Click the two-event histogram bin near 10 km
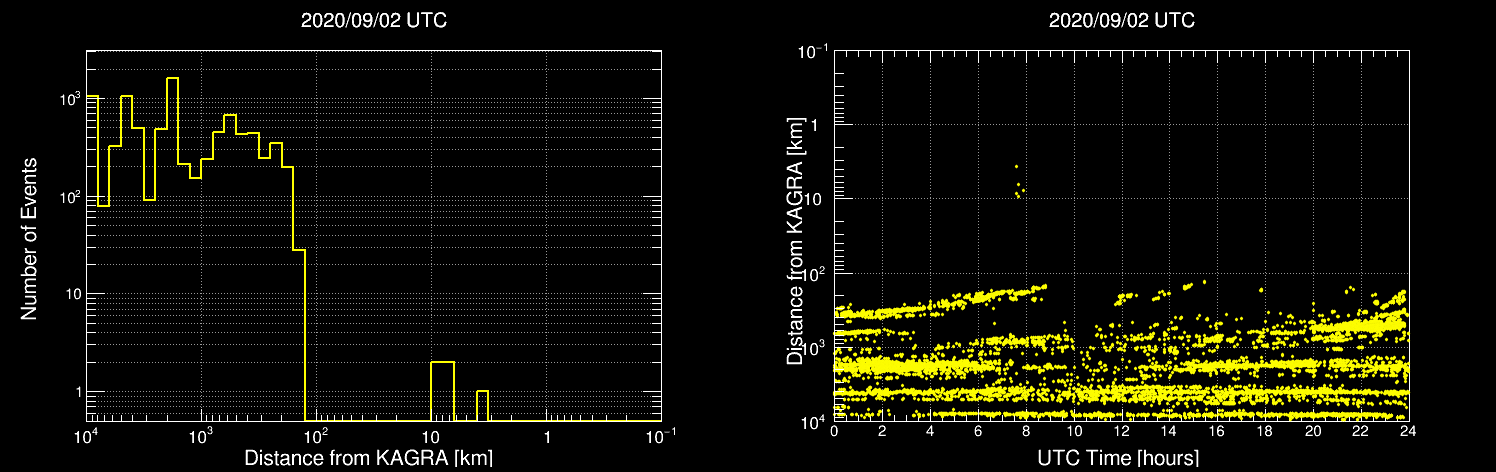Screen dimensions: 1496x472 point(442,391)
